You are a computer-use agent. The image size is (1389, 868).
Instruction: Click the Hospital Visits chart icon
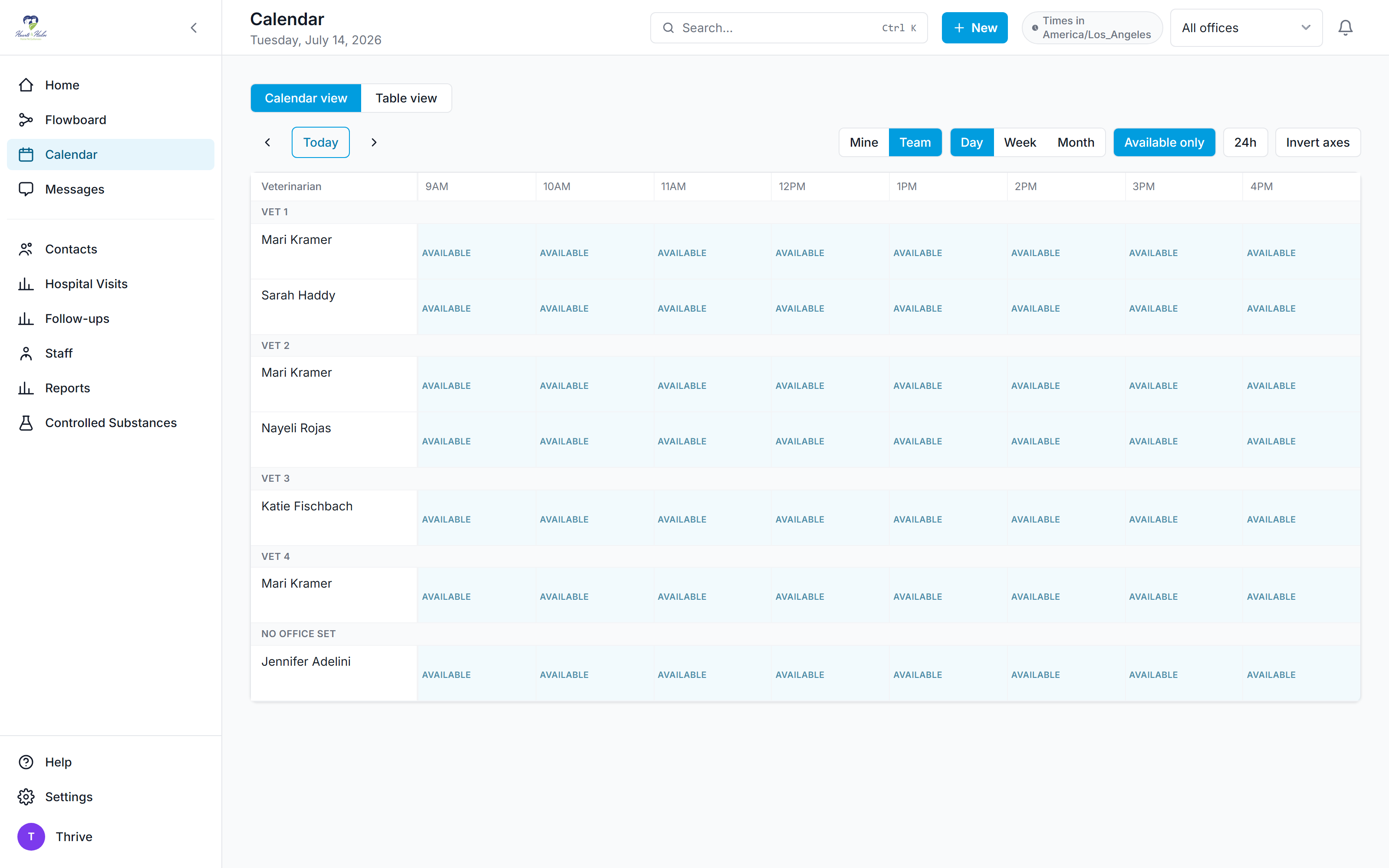click(x=26, y=283)
